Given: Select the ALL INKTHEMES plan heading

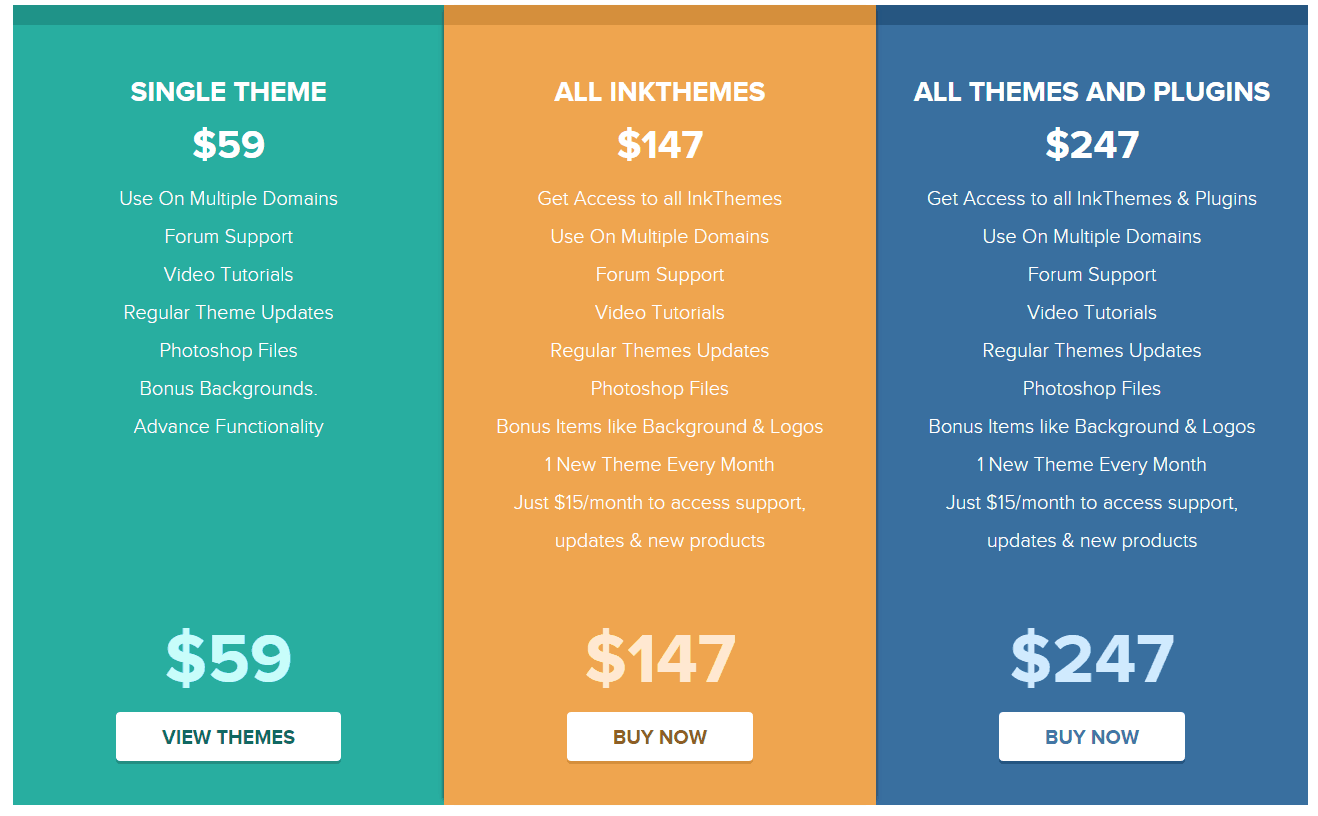Looking at the screenshot, I should click(660, 92).
